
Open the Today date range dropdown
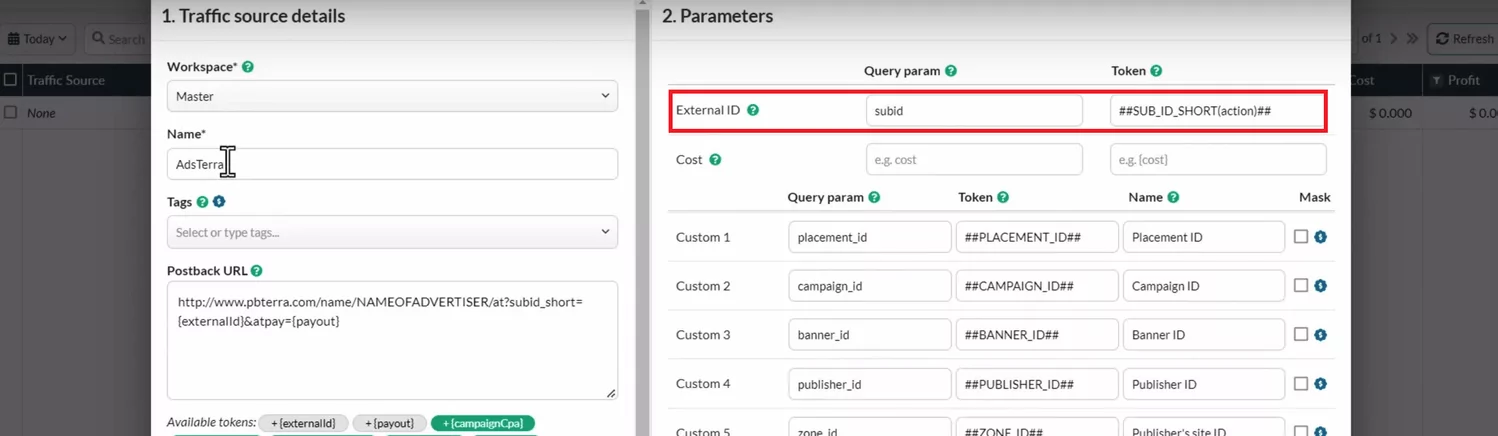[38, 39]
